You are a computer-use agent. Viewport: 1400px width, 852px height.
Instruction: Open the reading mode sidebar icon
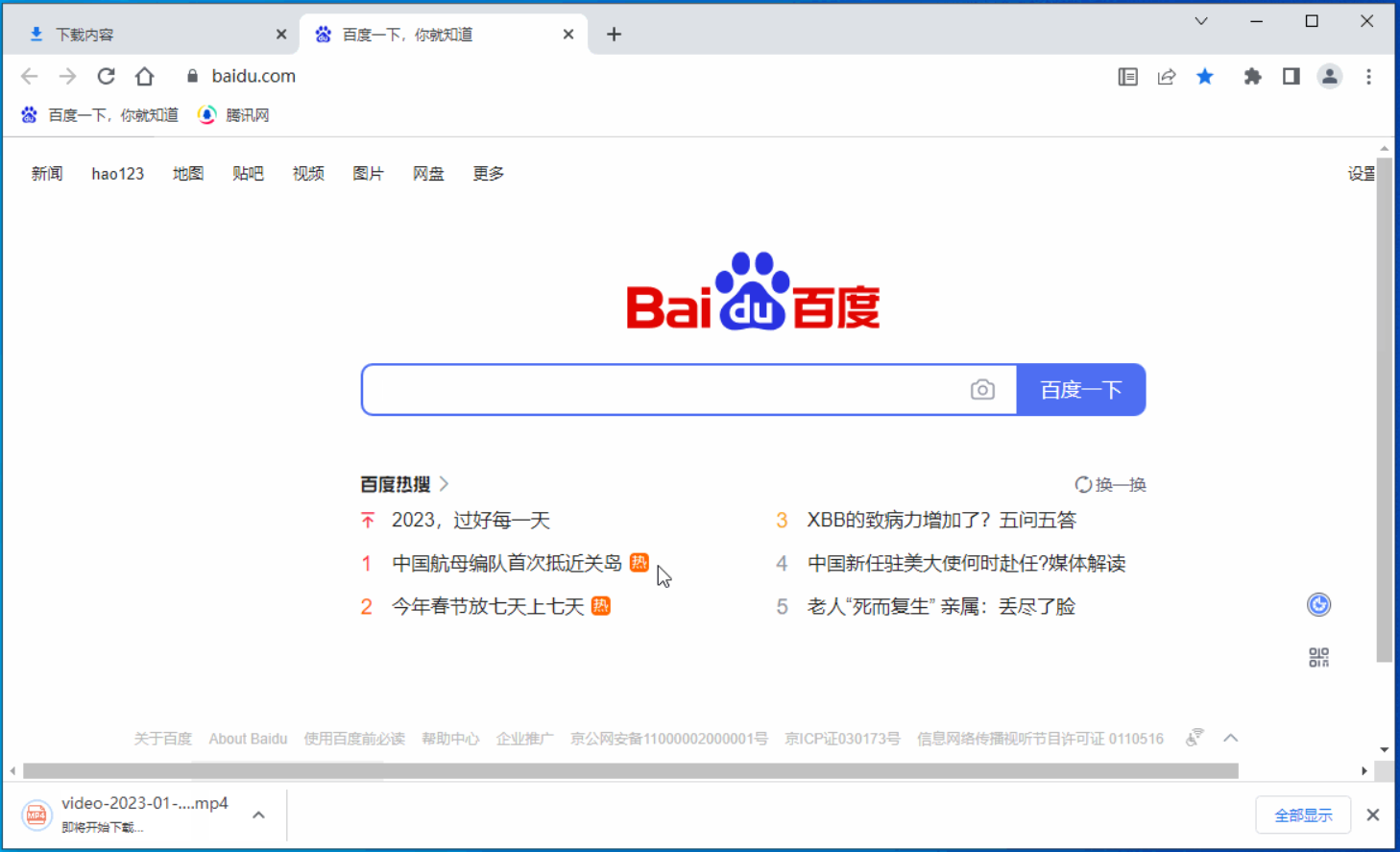1127,77
